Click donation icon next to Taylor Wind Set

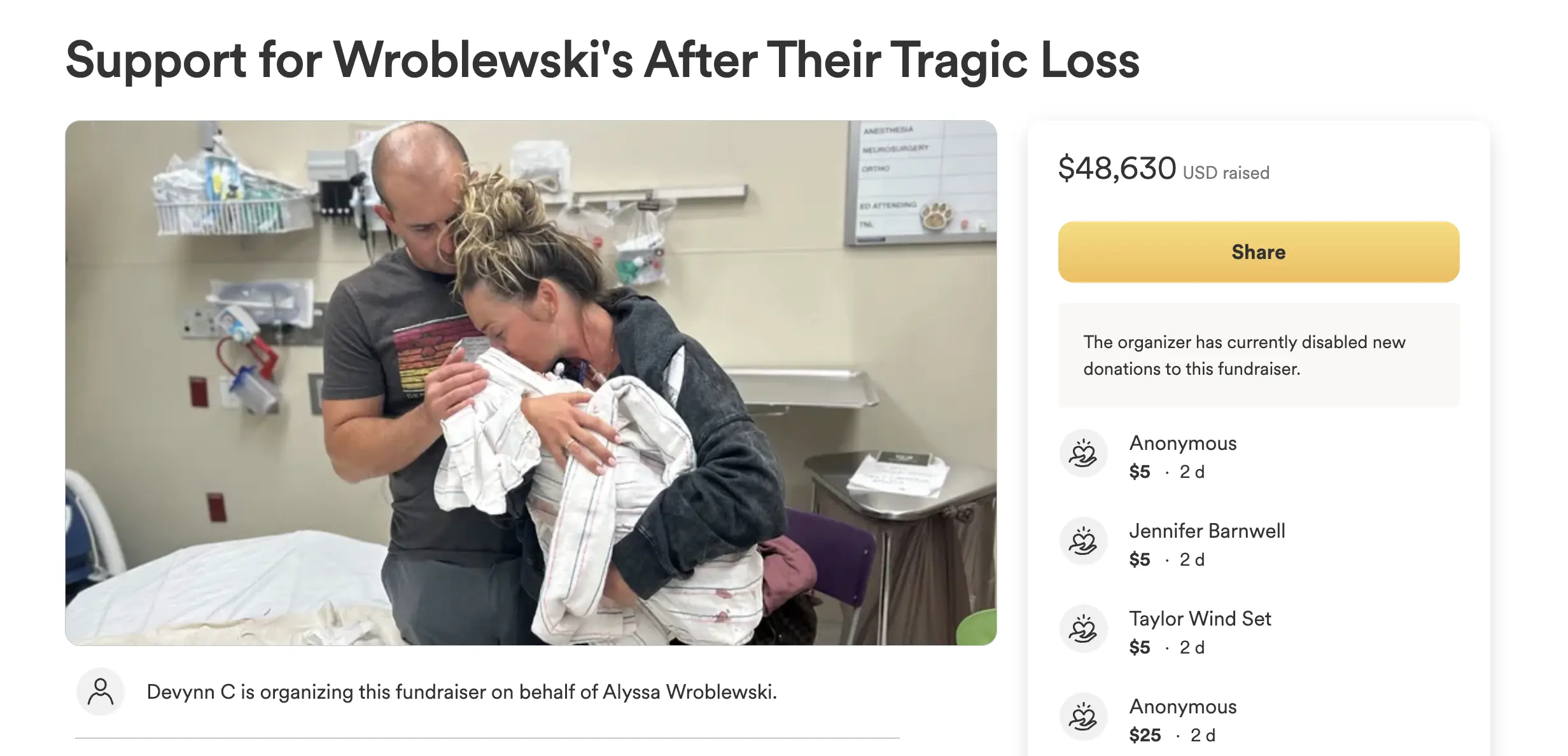pyautogui.click(x=1083, y=629)
